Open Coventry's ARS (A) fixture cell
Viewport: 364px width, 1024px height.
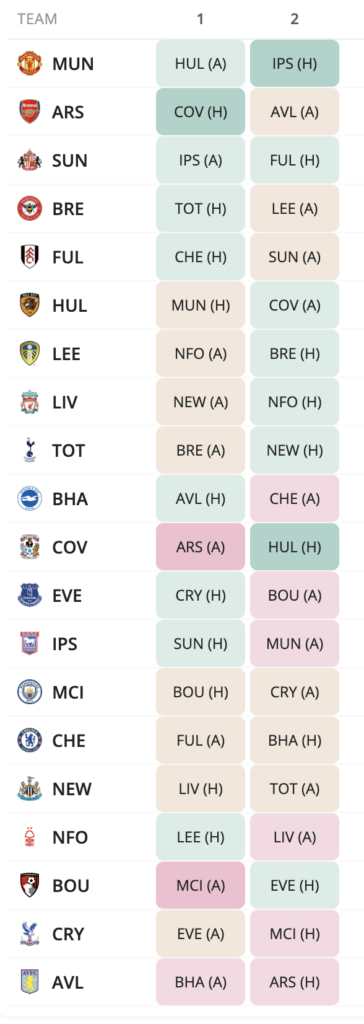[x=201, y=547]
